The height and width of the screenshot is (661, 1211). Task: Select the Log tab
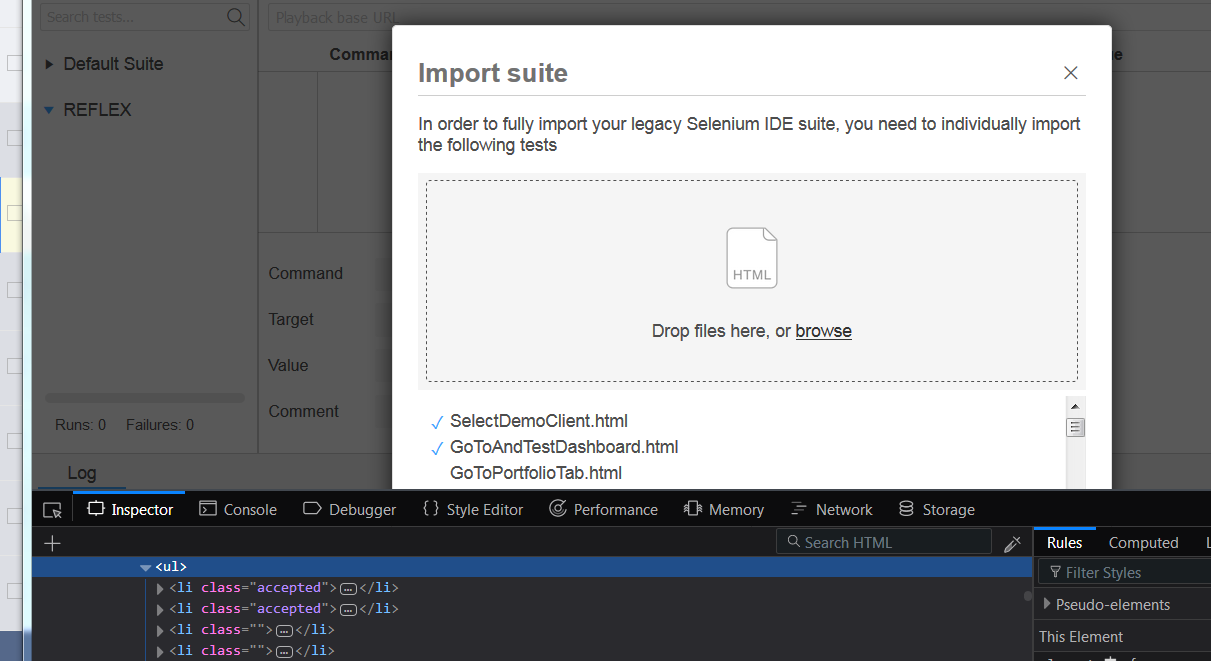82,472
